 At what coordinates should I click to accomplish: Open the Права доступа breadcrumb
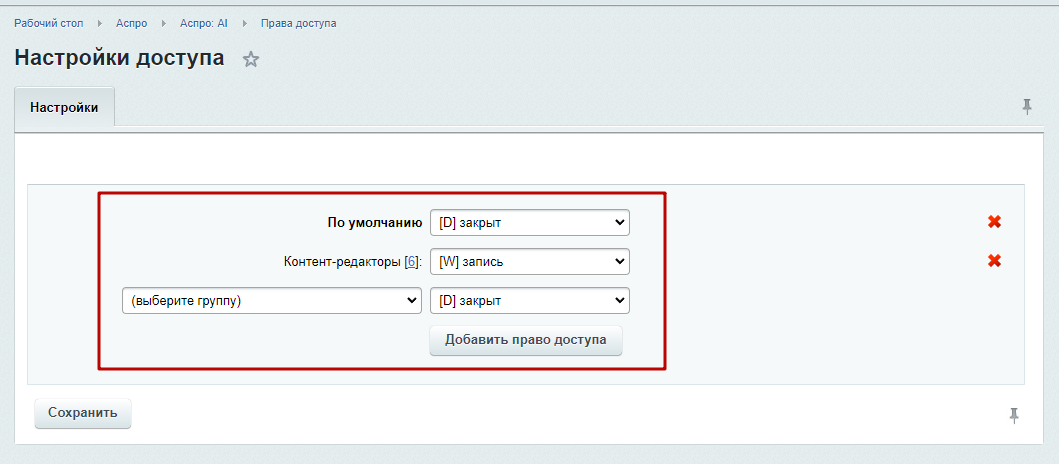coord(299,24)
